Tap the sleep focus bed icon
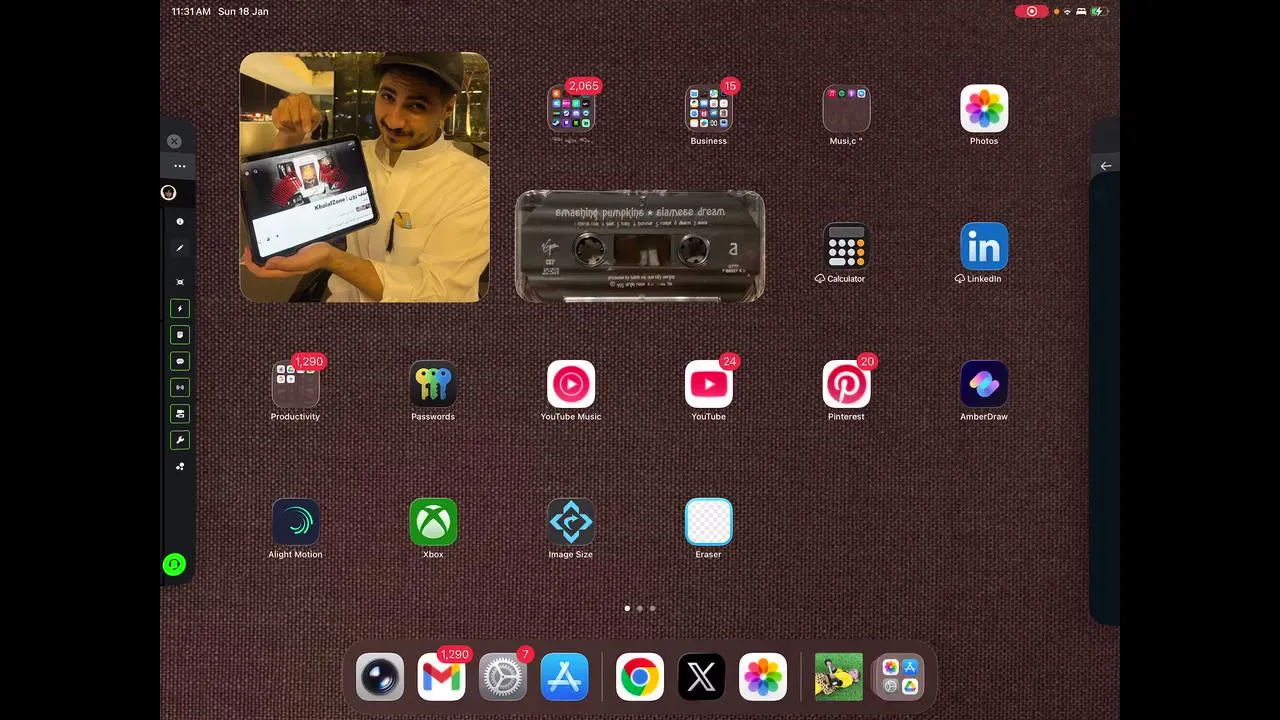This screenshot has width=1280, height=720. tap(1081, 11)
